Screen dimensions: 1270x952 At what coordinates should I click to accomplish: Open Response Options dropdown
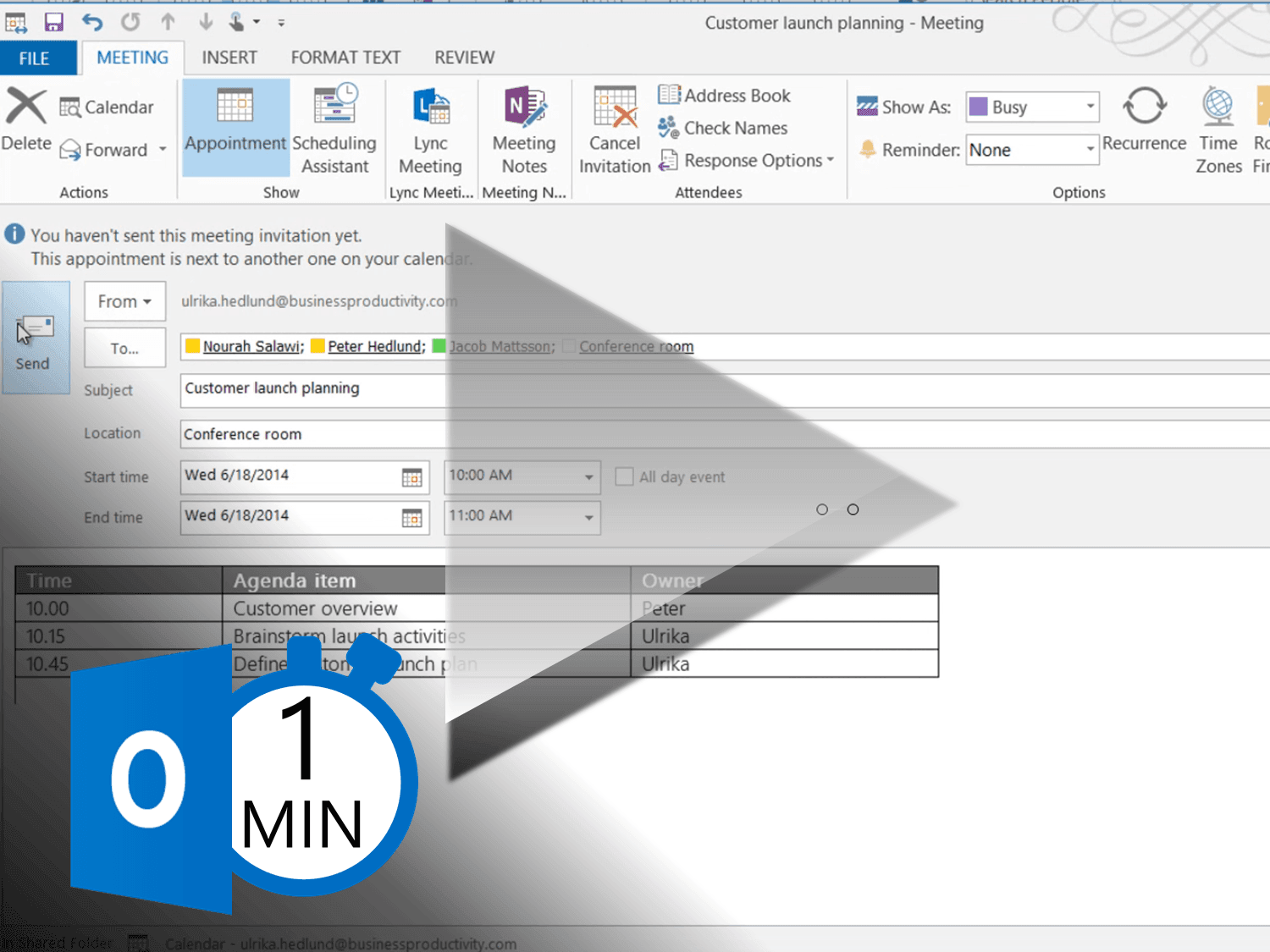[747, 160]
